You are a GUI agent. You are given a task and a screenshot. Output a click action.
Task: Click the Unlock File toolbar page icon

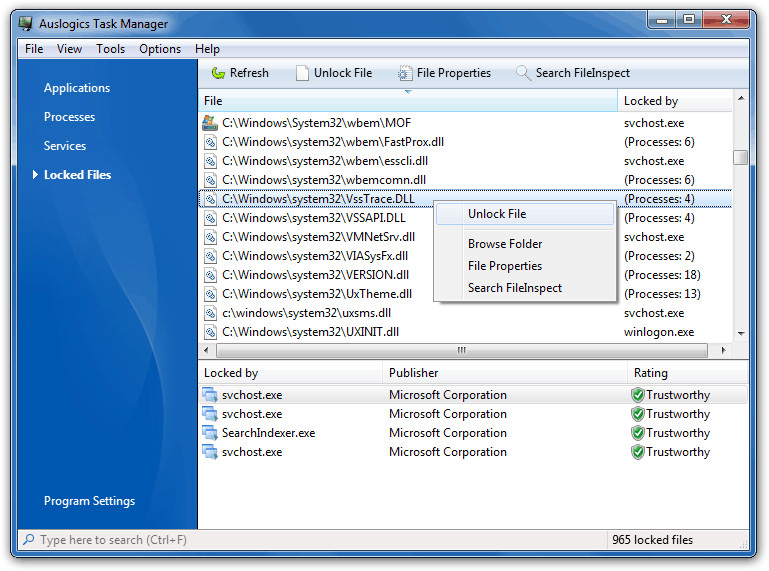tap(302, 73)
